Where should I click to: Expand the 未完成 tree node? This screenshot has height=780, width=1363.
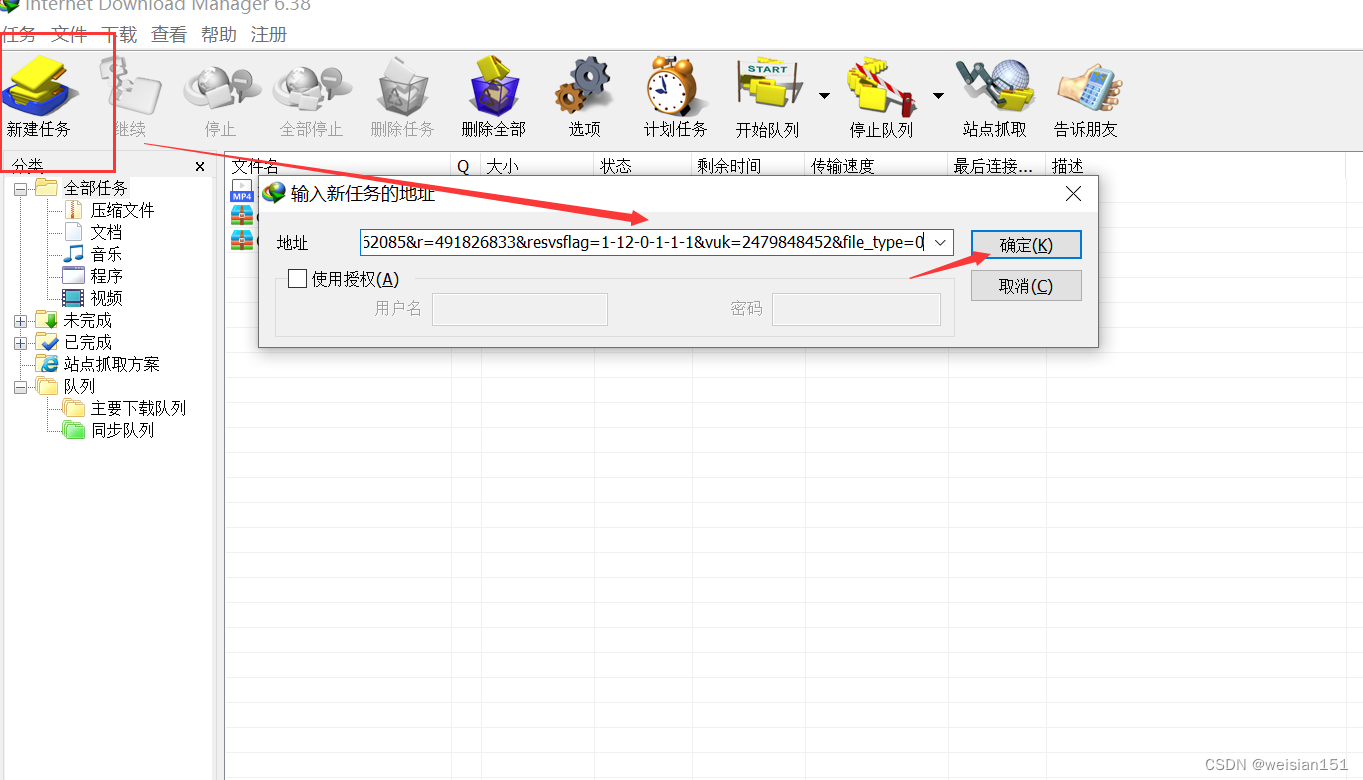(20, 321)
